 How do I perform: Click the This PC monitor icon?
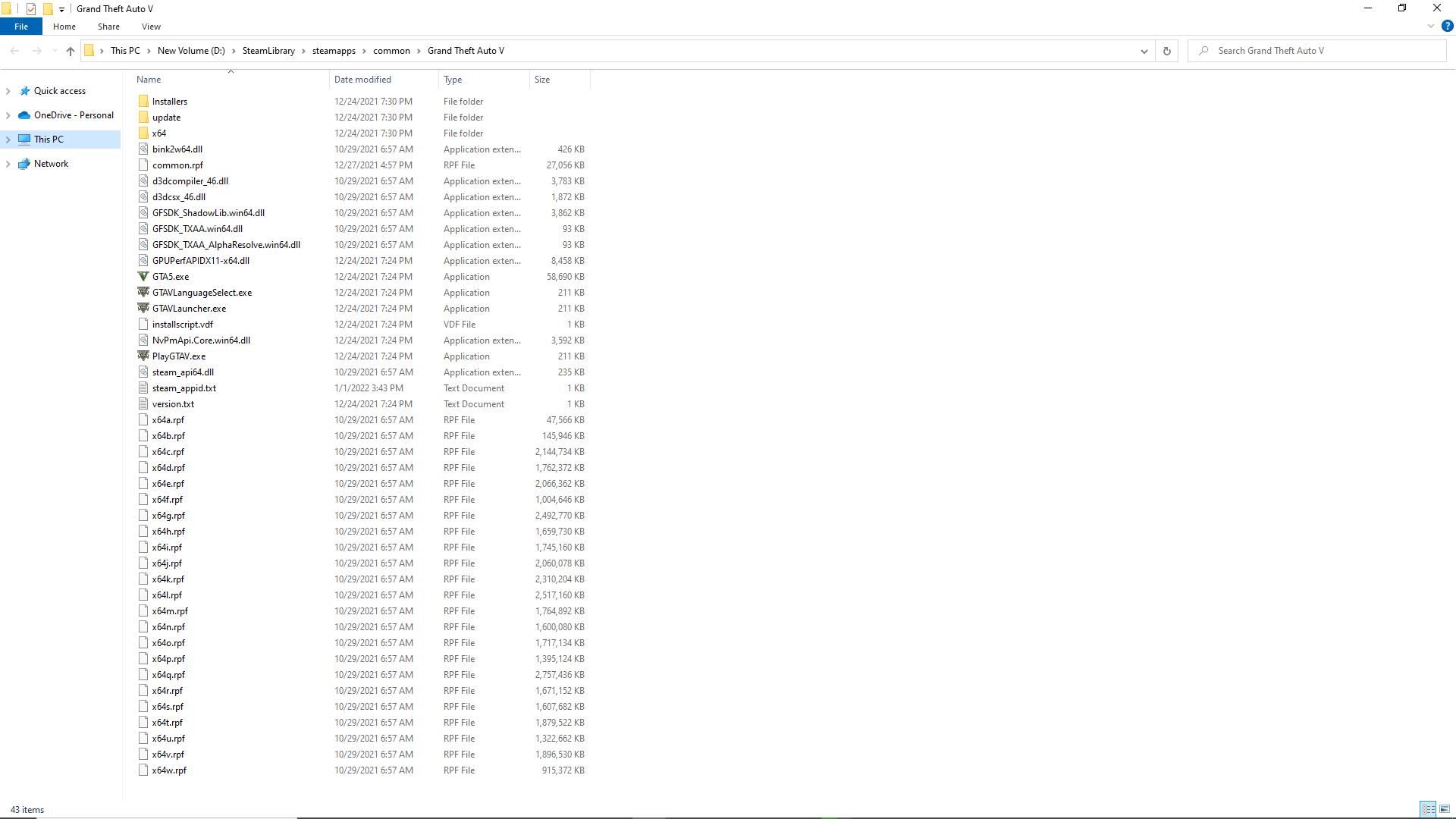pos(24,140)
